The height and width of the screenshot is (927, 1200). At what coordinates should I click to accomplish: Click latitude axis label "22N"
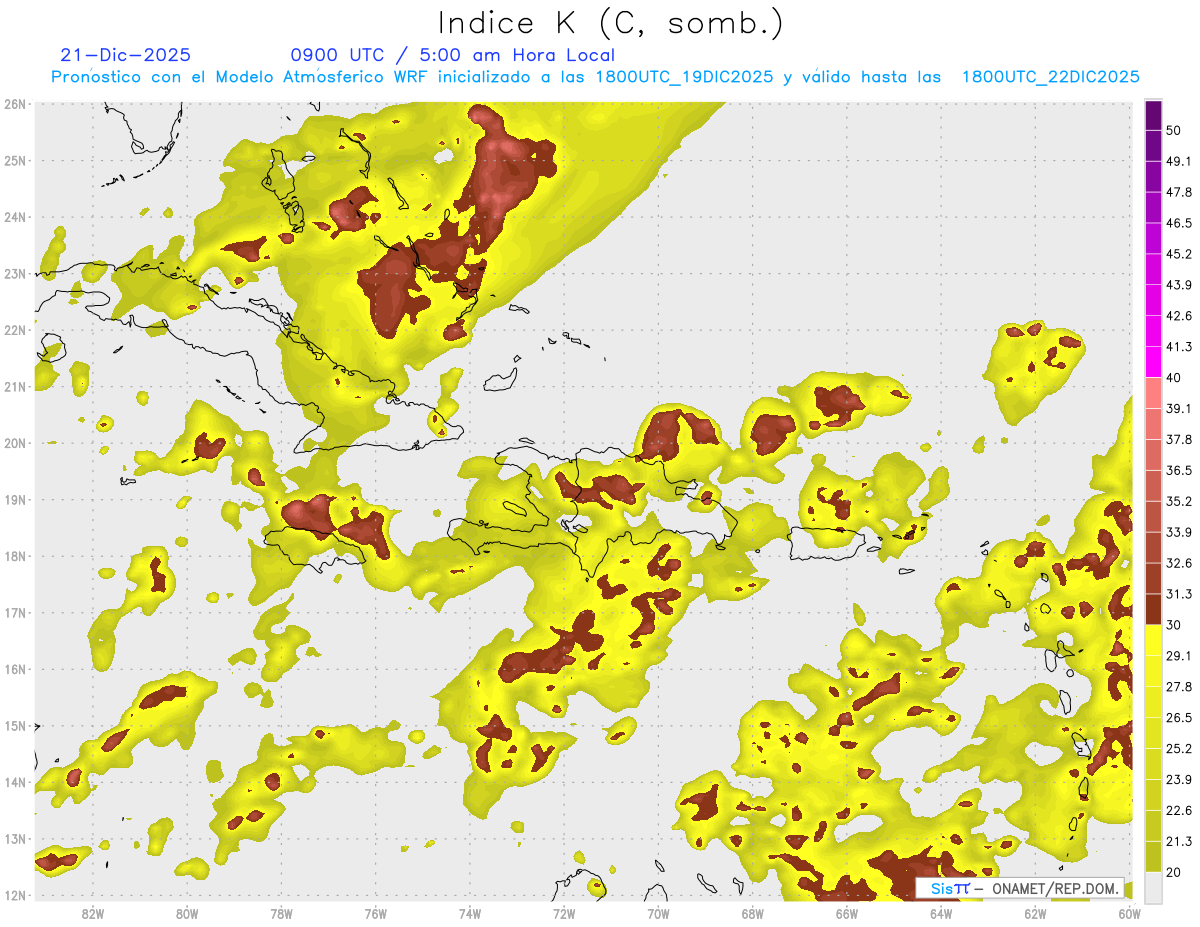14,330
